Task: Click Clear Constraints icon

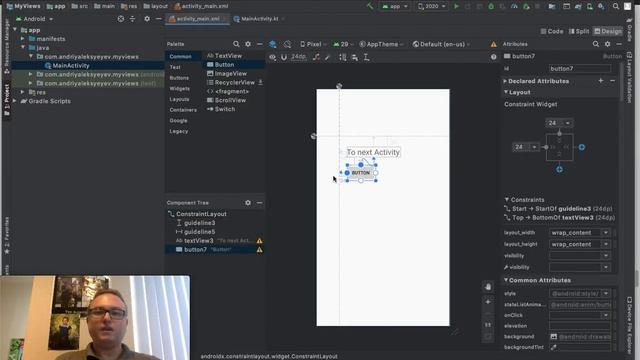Action: tap(316, 57)
